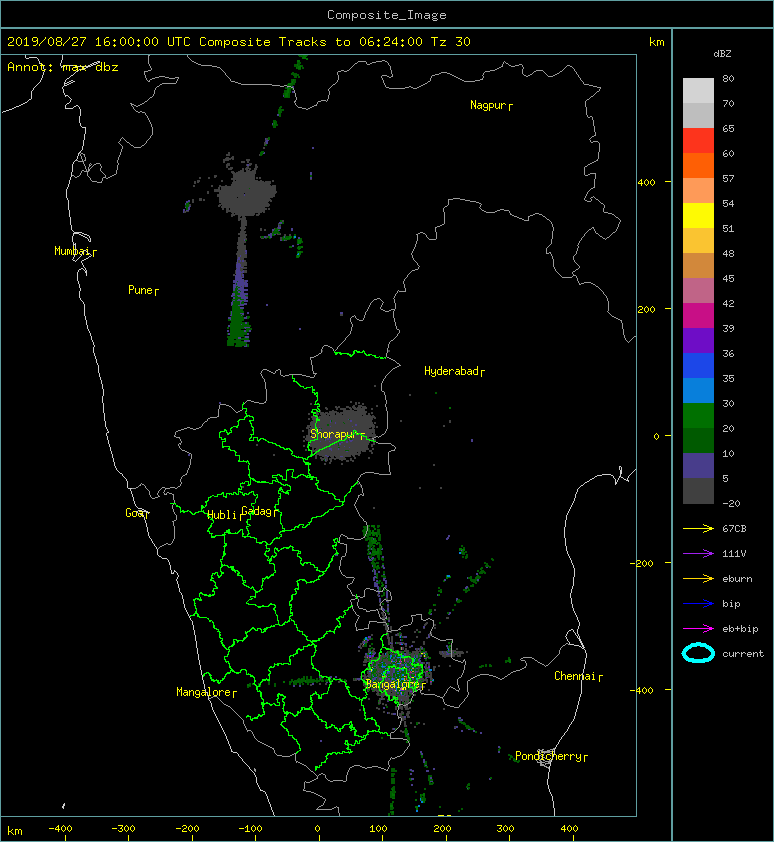Click the Goa label on the coast

135,513
